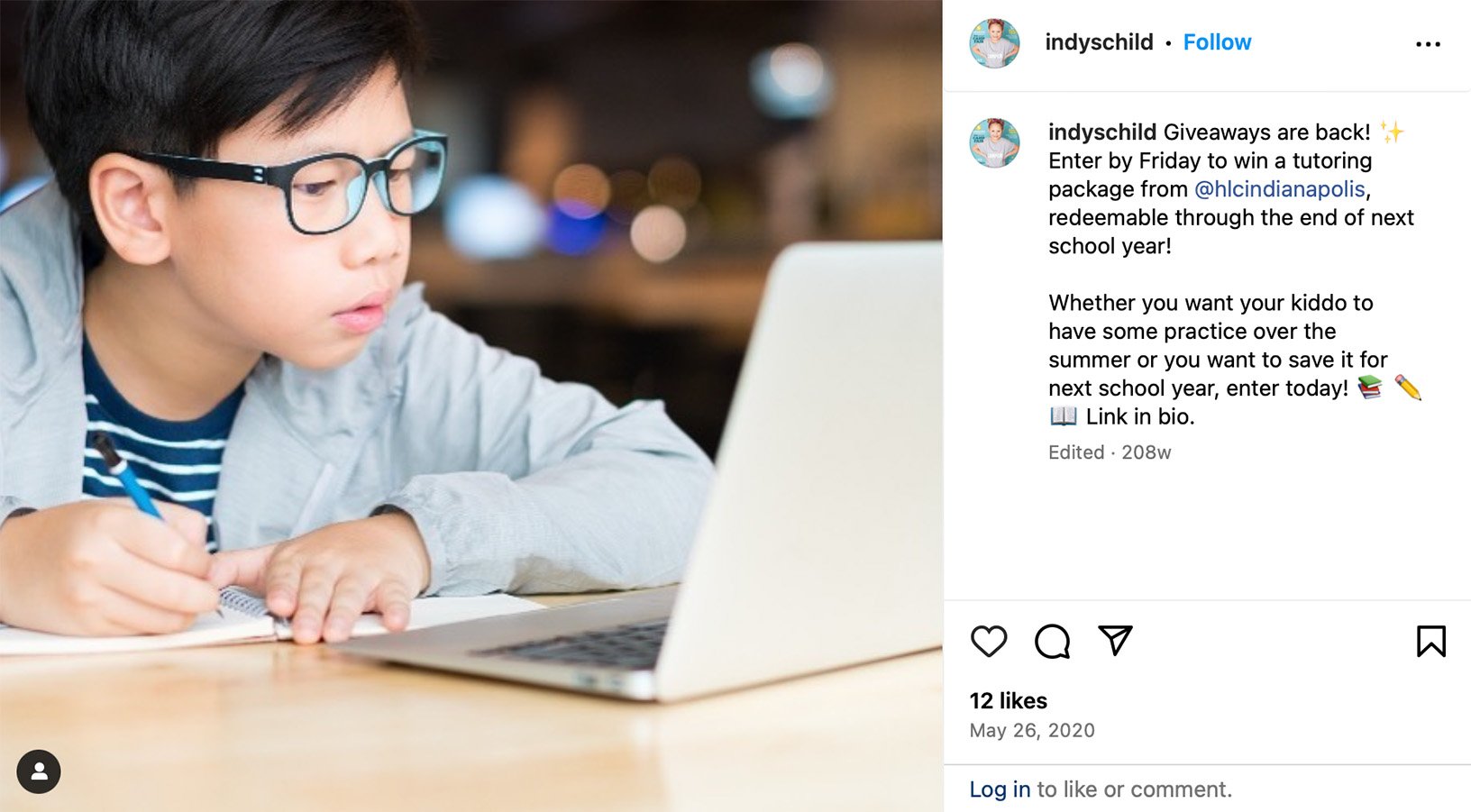The image size is (1471, 812).
Task: Open comments via speech bubble icon
Action: (1052, 642)
